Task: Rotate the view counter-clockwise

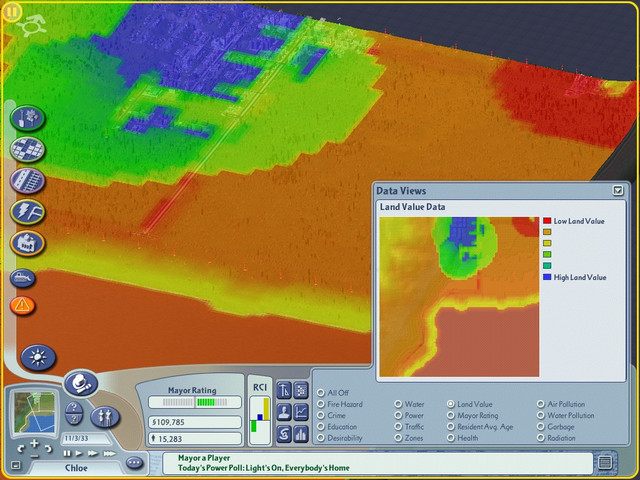Action: click(20, 449)
